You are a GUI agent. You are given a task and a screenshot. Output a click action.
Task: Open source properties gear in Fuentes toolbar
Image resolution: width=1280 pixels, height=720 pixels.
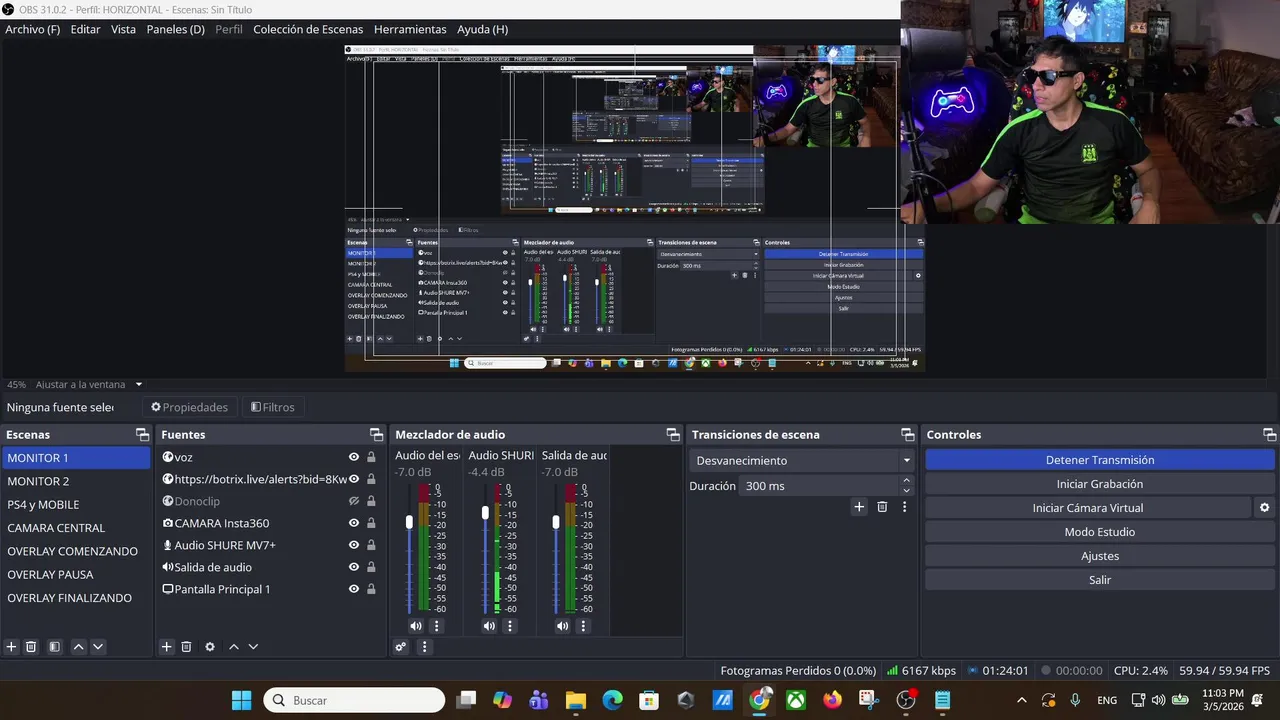point(210,647)
